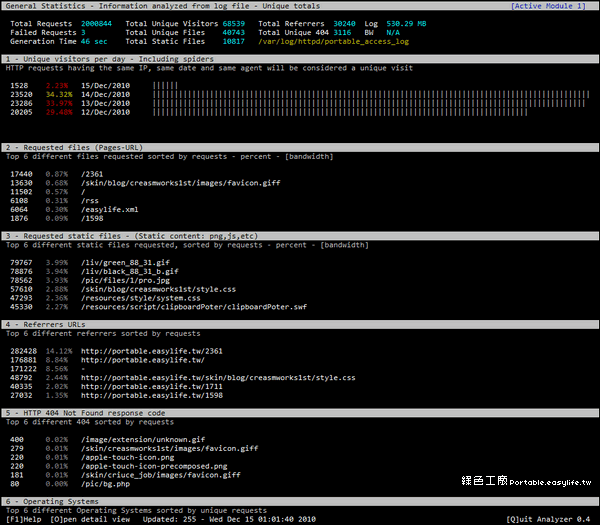Click Total Unique Files value 40743
600x525 pixels.
point(234,33)
